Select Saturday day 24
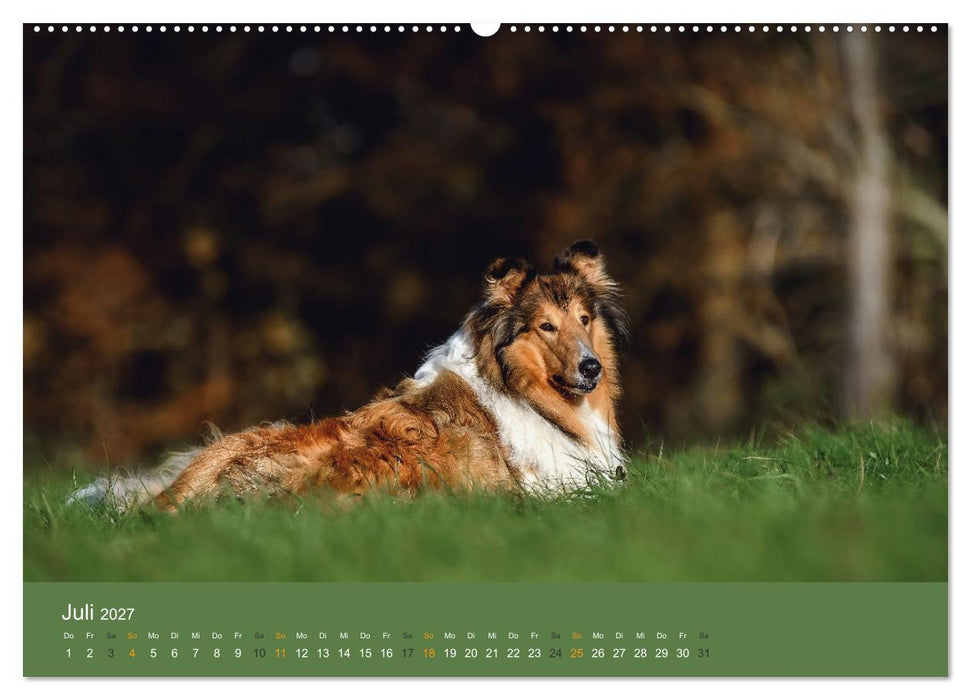 [x=555, y=653]
